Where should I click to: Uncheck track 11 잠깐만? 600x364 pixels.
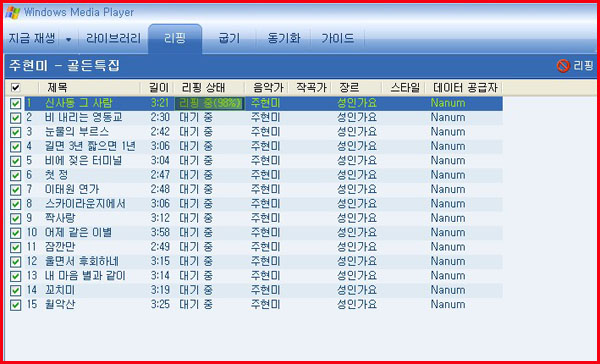click(x=15, y=247)
